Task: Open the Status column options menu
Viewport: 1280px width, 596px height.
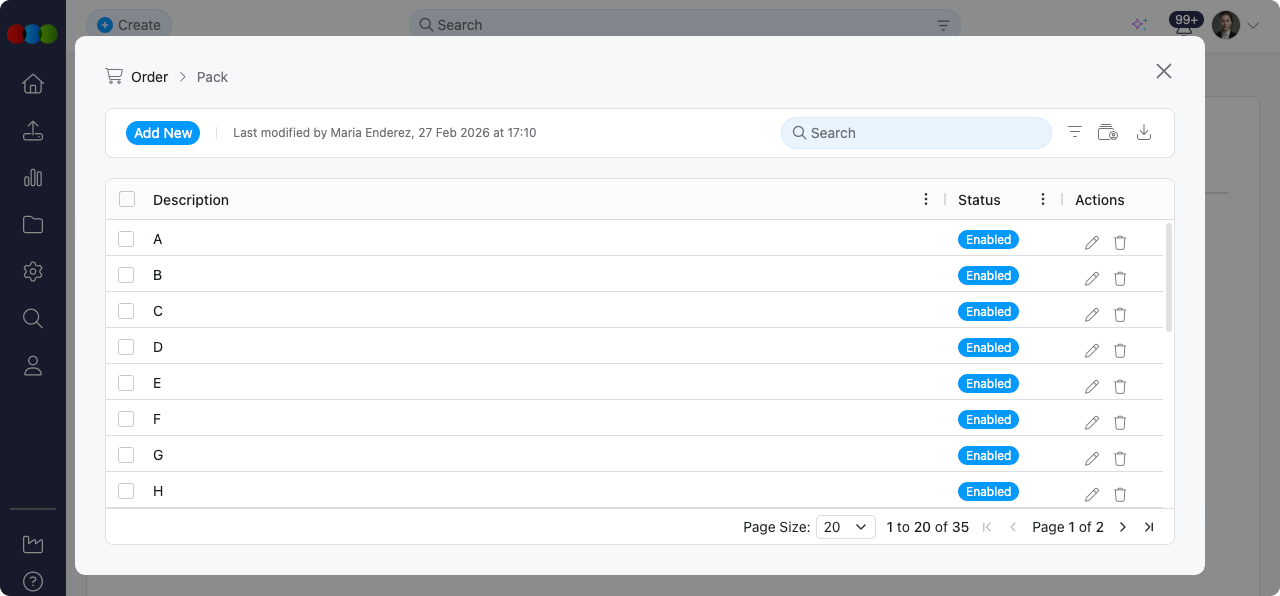Action: pos(1043,200)
